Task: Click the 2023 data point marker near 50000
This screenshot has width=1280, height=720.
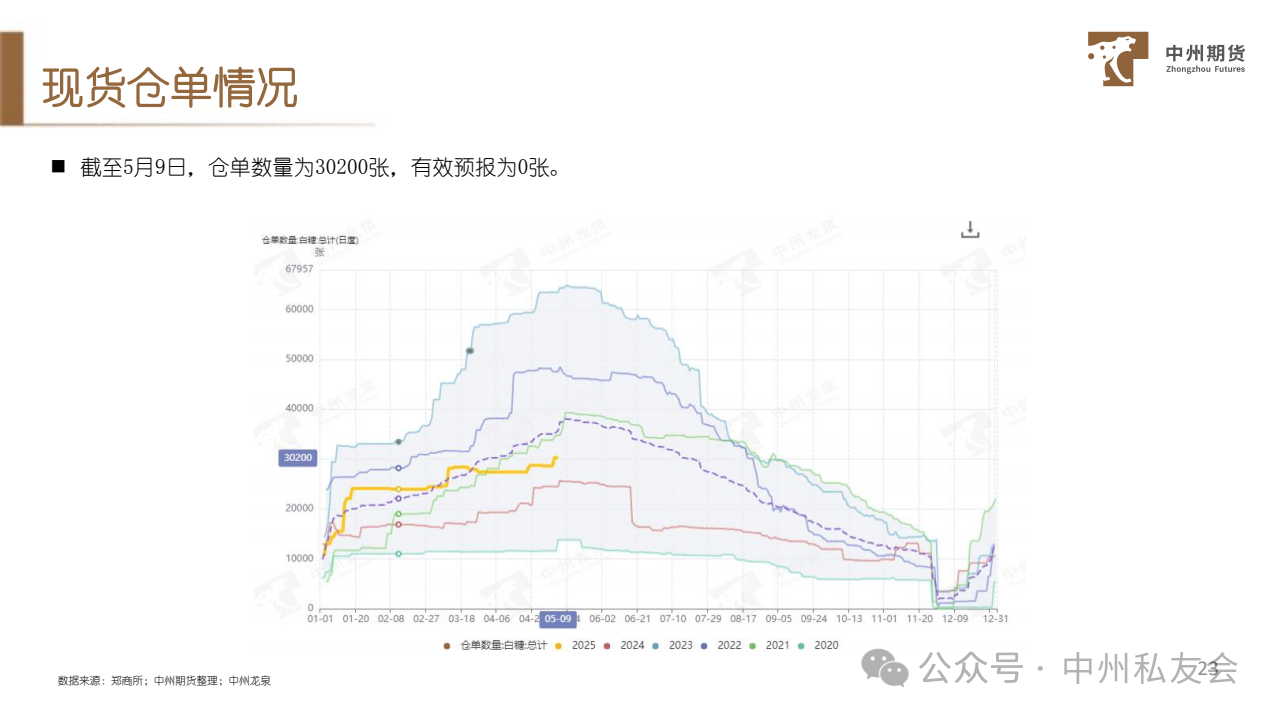Action: (470, 351)
